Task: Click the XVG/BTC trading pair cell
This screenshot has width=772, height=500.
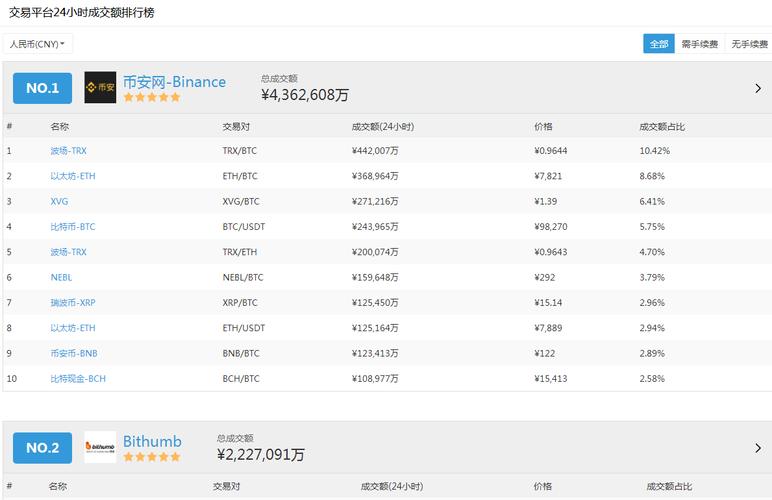Action: pos(241,201)
